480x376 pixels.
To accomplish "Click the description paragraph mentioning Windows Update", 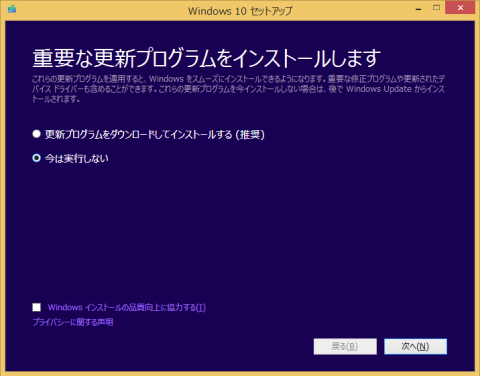I will pos(238,89).
